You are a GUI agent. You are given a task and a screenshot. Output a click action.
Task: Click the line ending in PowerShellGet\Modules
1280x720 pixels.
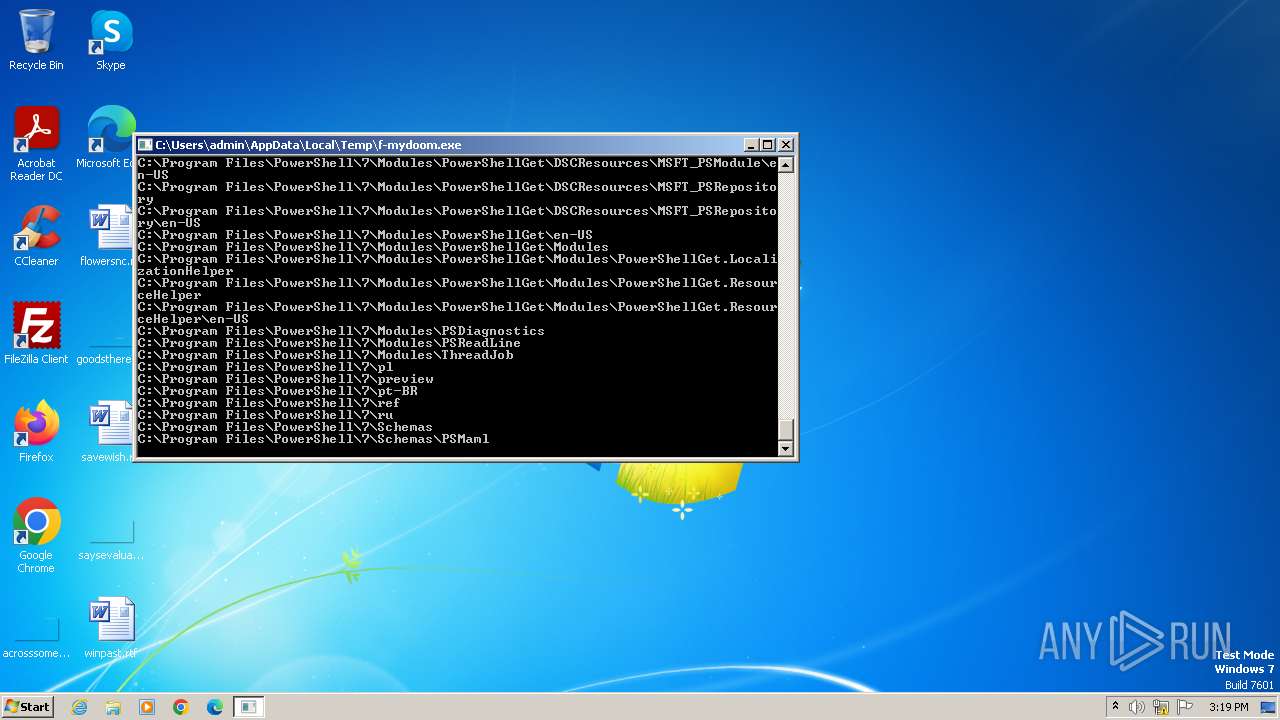(373, 247)
